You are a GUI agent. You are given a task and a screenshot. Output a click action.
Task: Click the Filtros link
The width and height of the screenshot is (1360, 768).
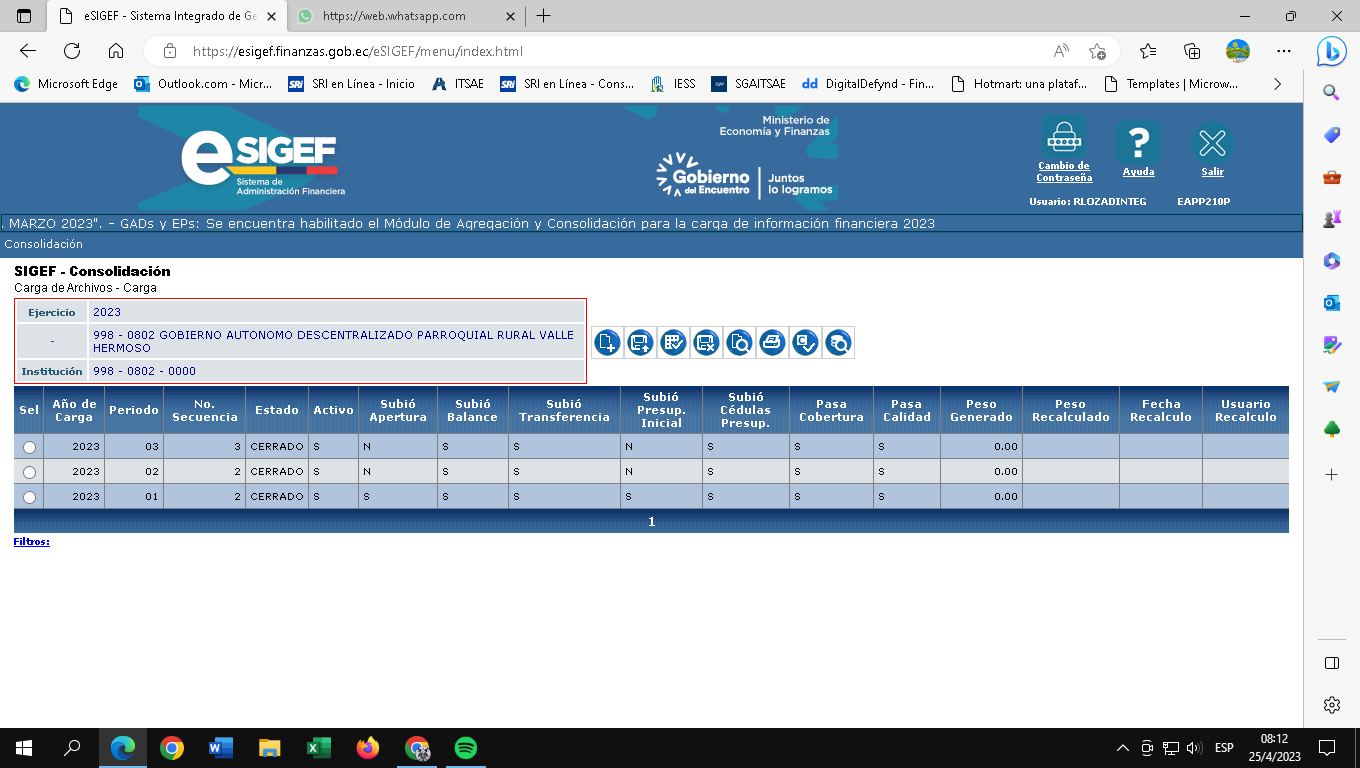coord(32,542)
